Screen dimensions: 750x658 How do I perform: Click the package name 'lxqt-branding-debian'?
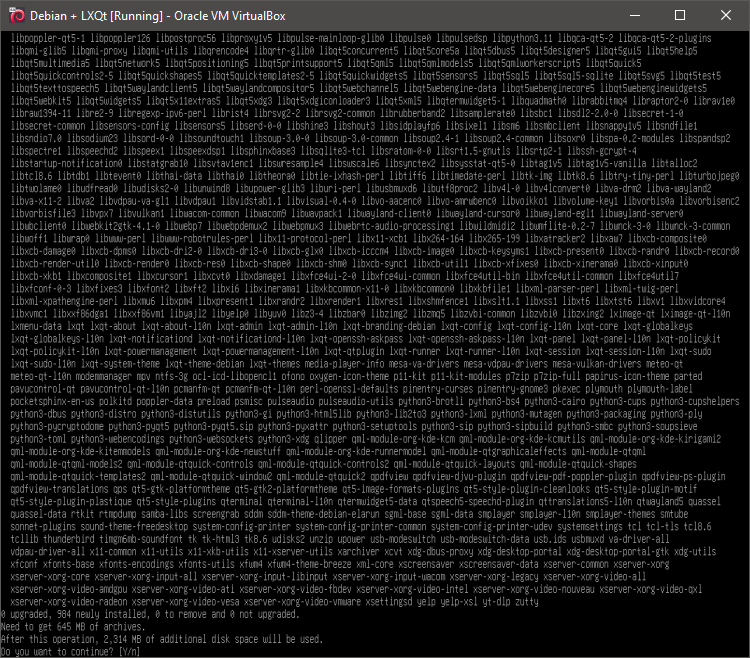(389, 326)
